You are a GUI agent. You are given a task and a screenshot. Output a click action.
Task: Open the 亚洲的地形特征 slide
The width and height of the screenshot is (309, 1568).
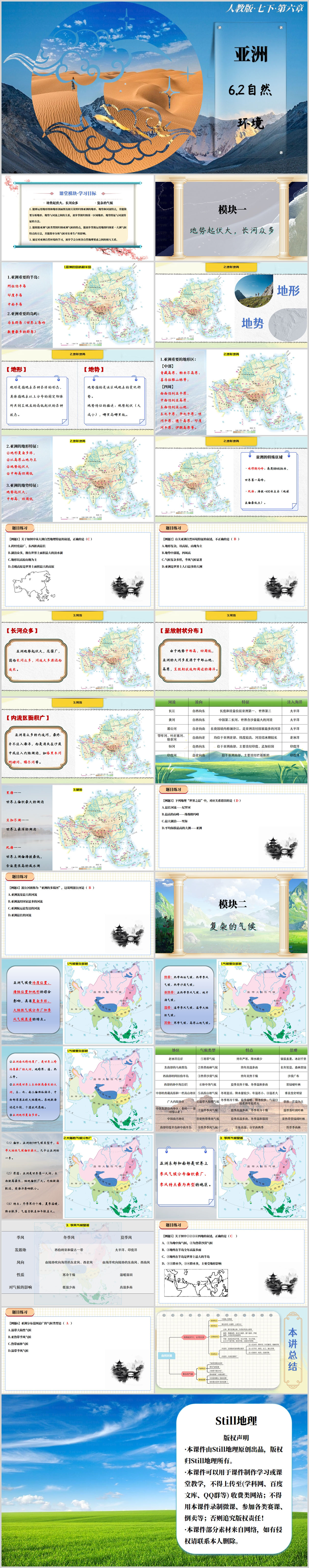tap(78, 479)
